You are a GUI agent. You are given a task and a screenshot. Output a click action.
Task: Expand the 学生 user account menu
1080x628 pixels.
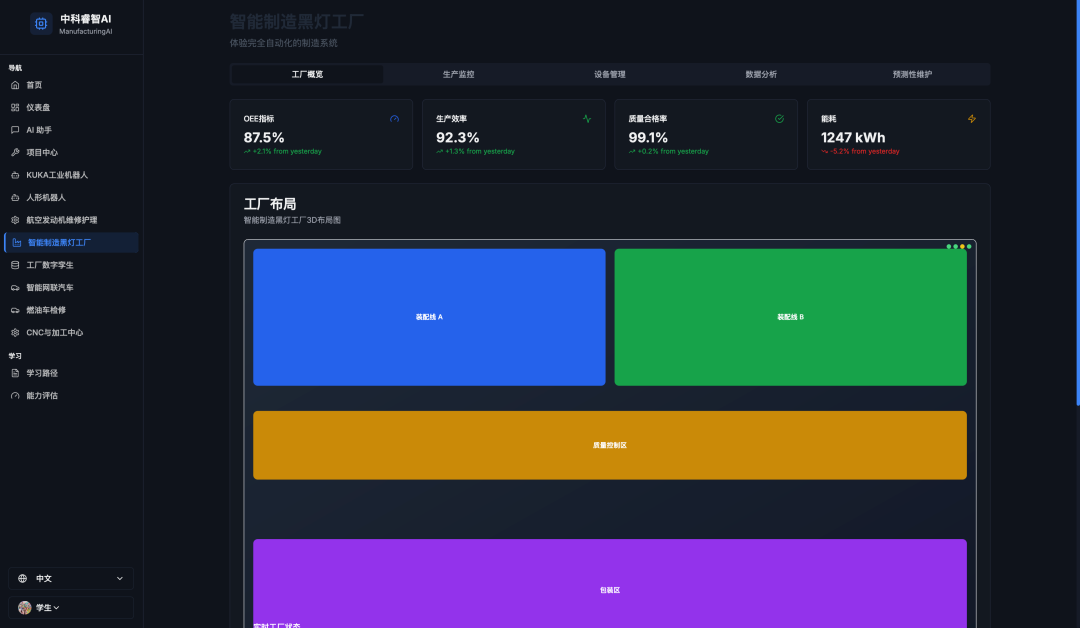pyautogui.click(x=71, y=607)
